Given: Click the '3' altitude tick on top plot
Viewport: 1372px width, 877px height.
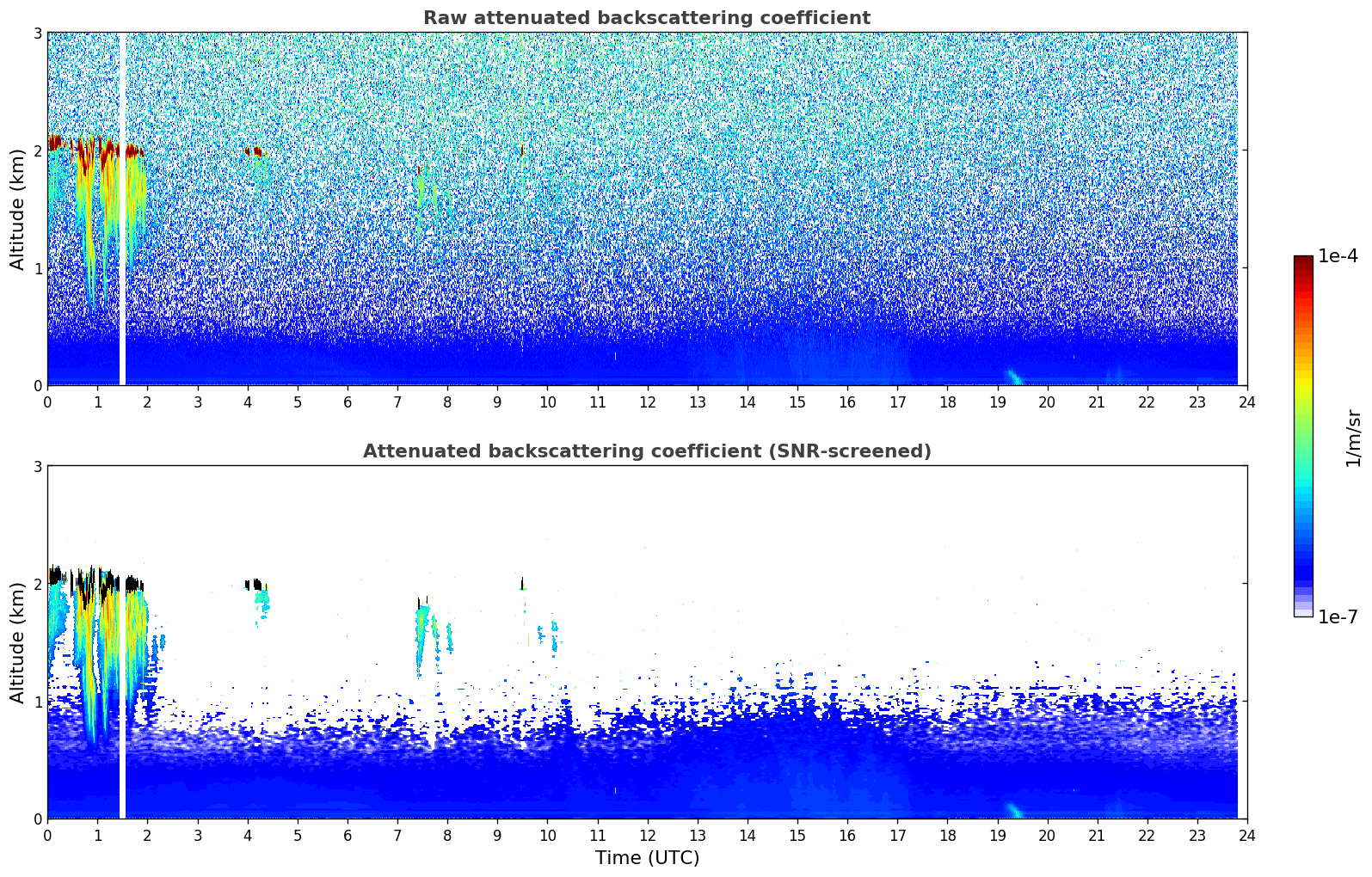Looking at the screenshot, I should [38, 33].
